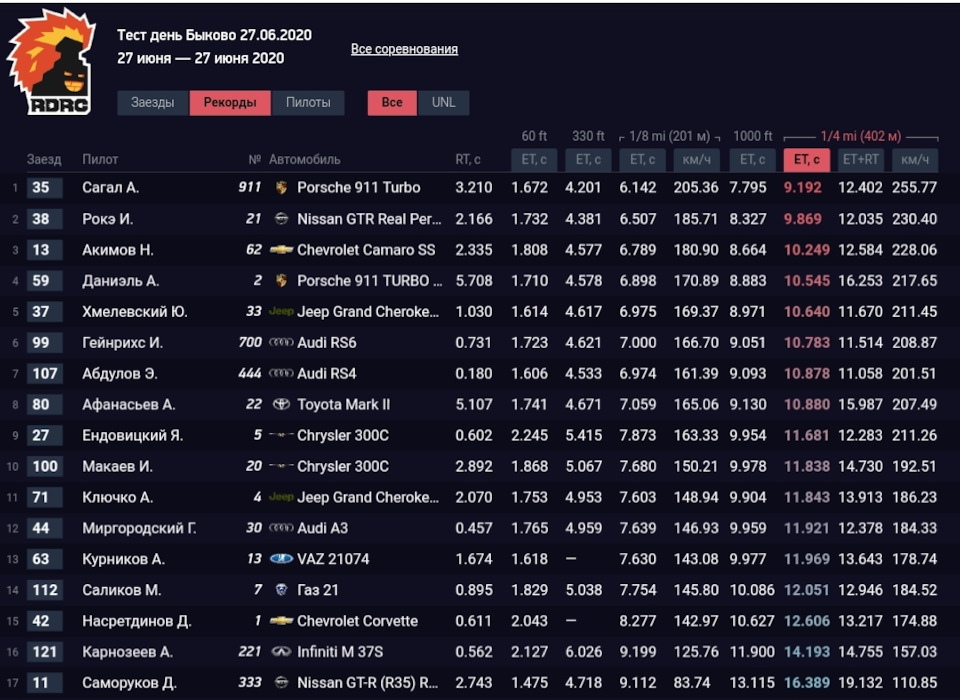Click the Audi logo next to Audi A3

pos(281,528)
